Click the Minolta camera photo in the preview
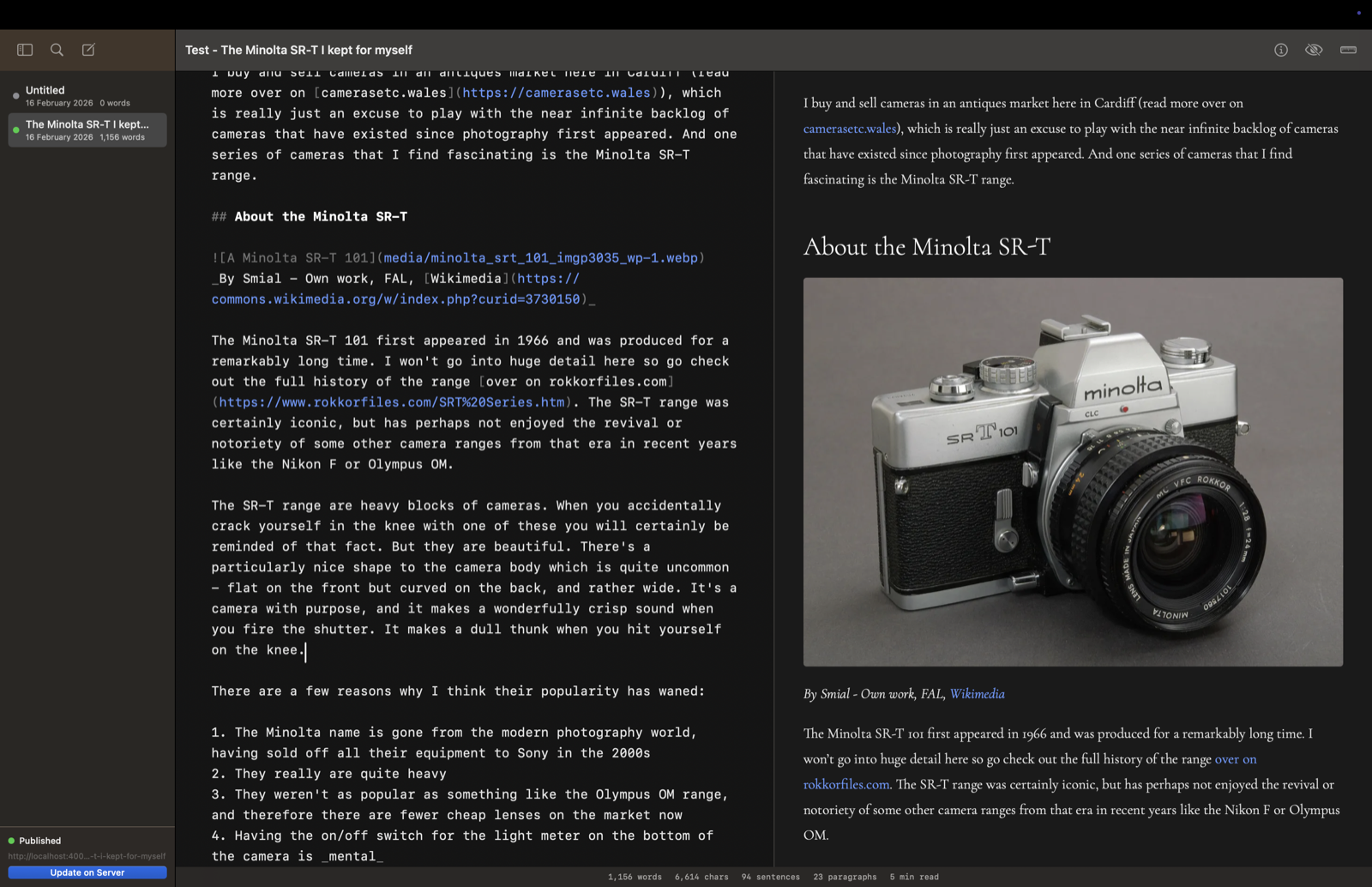Viewport: 1372px width, 887px height. [x=1072, y=471]
